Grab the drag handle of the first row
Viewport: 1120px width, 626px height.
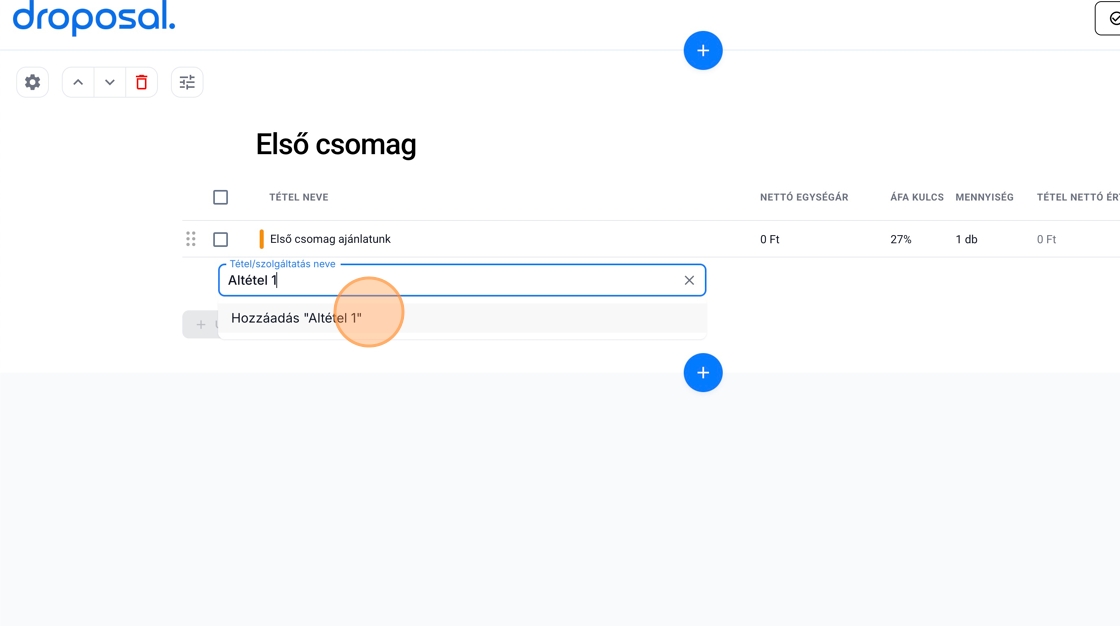tap(191, 239)
